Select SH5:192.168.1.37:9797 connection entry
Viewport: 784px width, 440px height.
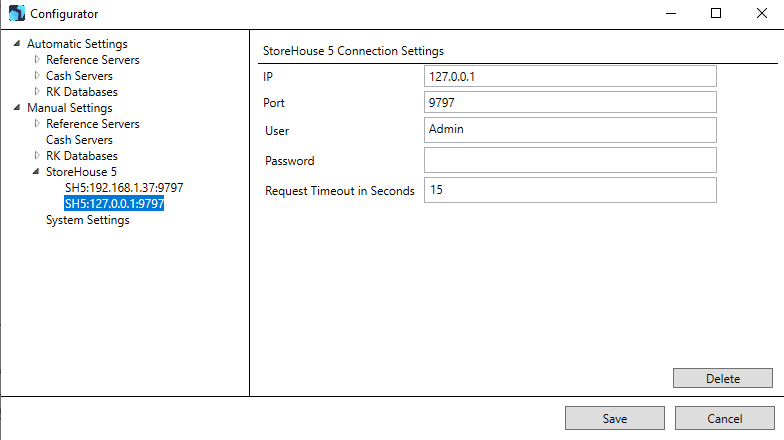point(124,188)
